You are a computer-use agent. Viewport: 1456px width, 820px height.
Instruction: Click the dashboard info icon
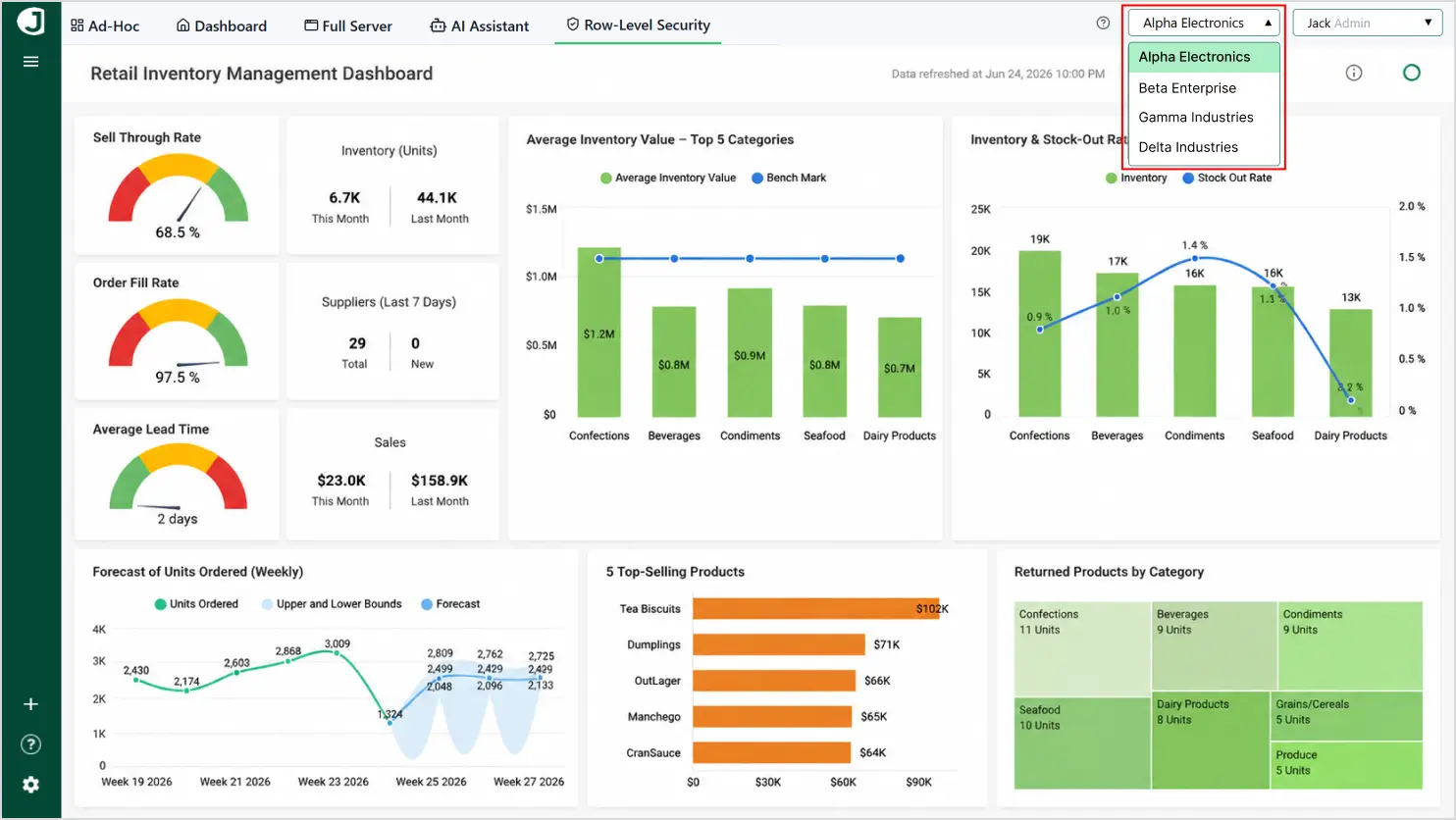(1354, 73)
